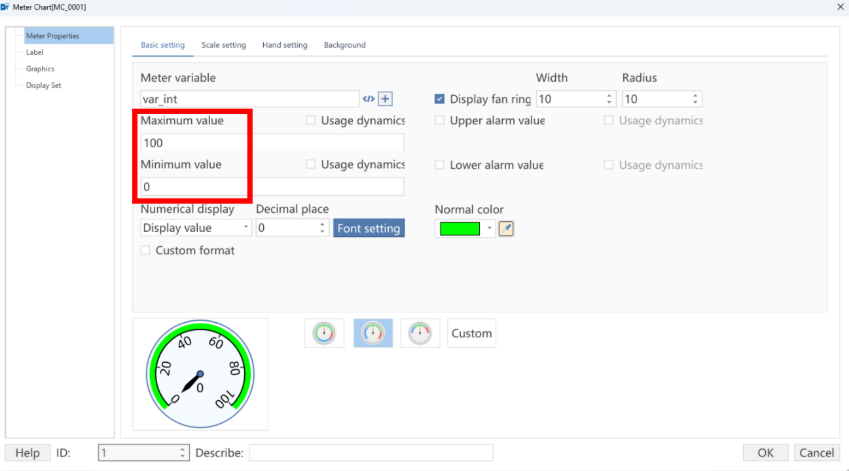Click the Describe input field
Image resolution: width=849 pixels, height=471 pixels.
(371, 453)
